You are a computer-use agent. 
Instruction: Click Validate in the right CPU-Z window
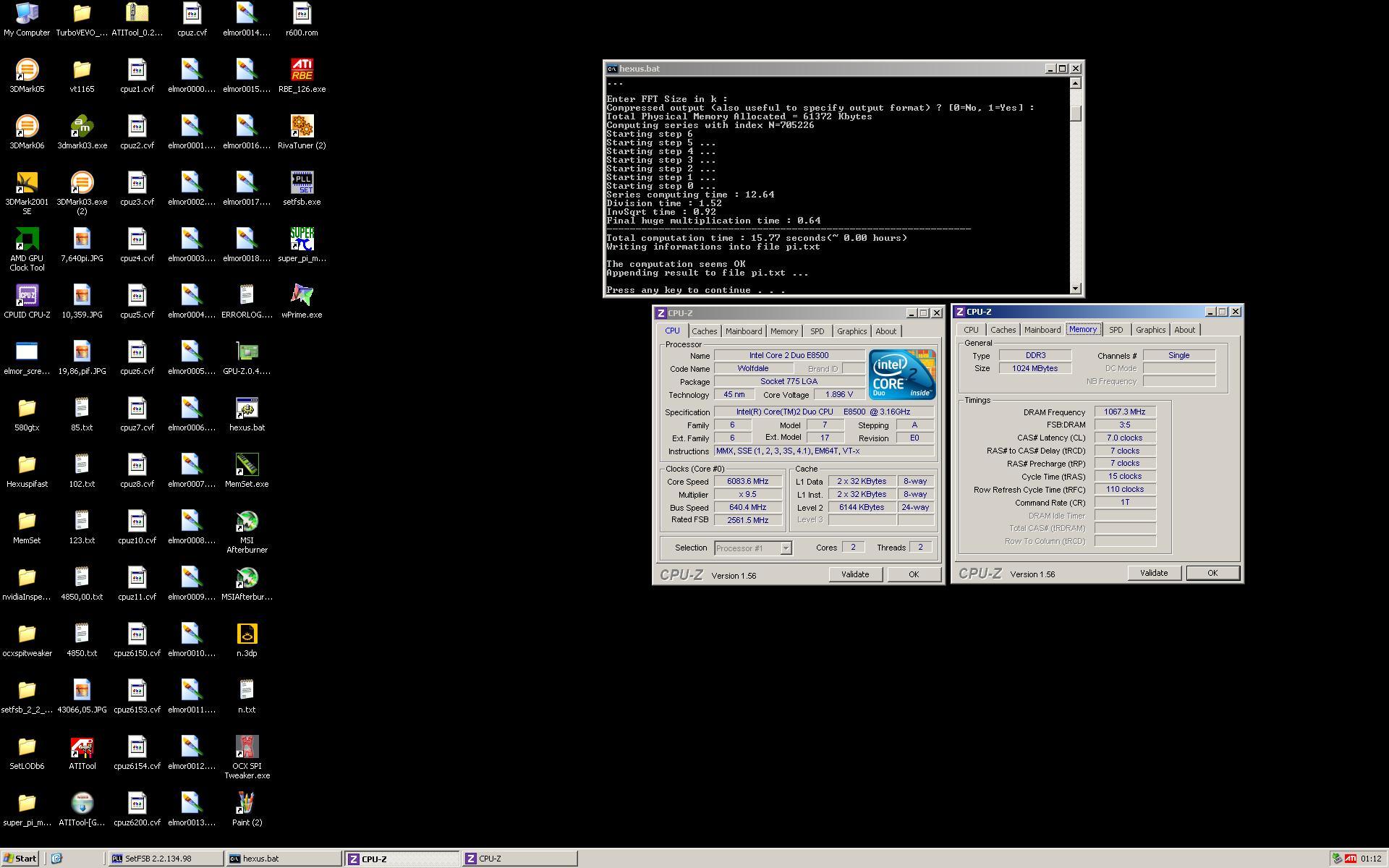point(1154,573)
